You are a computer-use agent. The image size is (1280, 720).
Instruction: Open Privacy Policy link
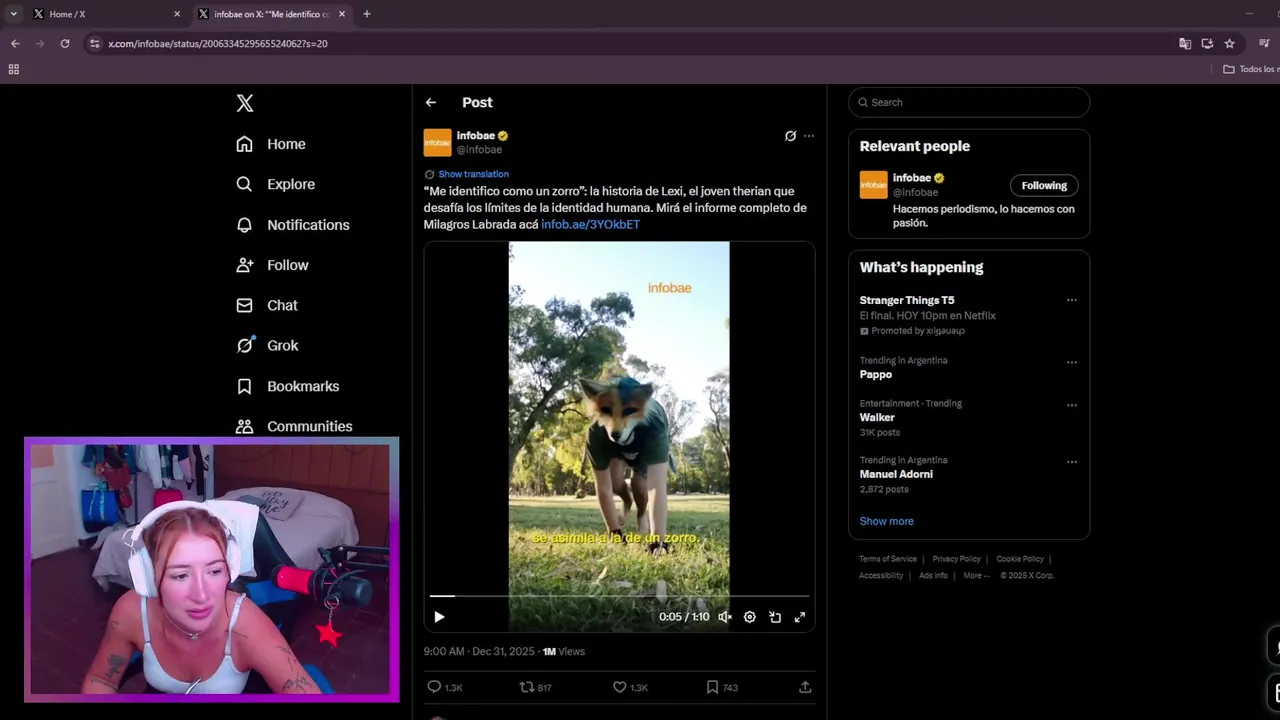point(957,559)
